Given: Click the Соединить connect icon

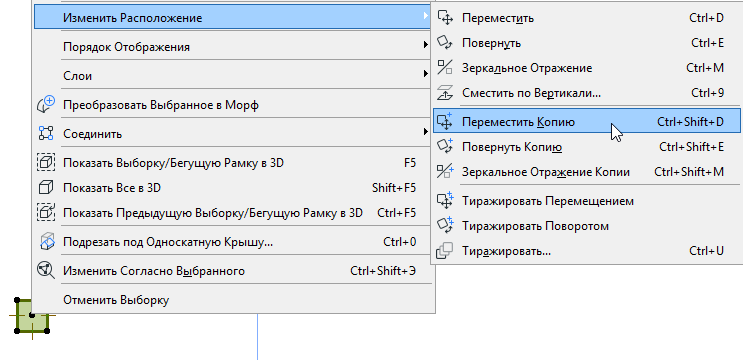Looking at the screenshot, I should tap(45, 134).
